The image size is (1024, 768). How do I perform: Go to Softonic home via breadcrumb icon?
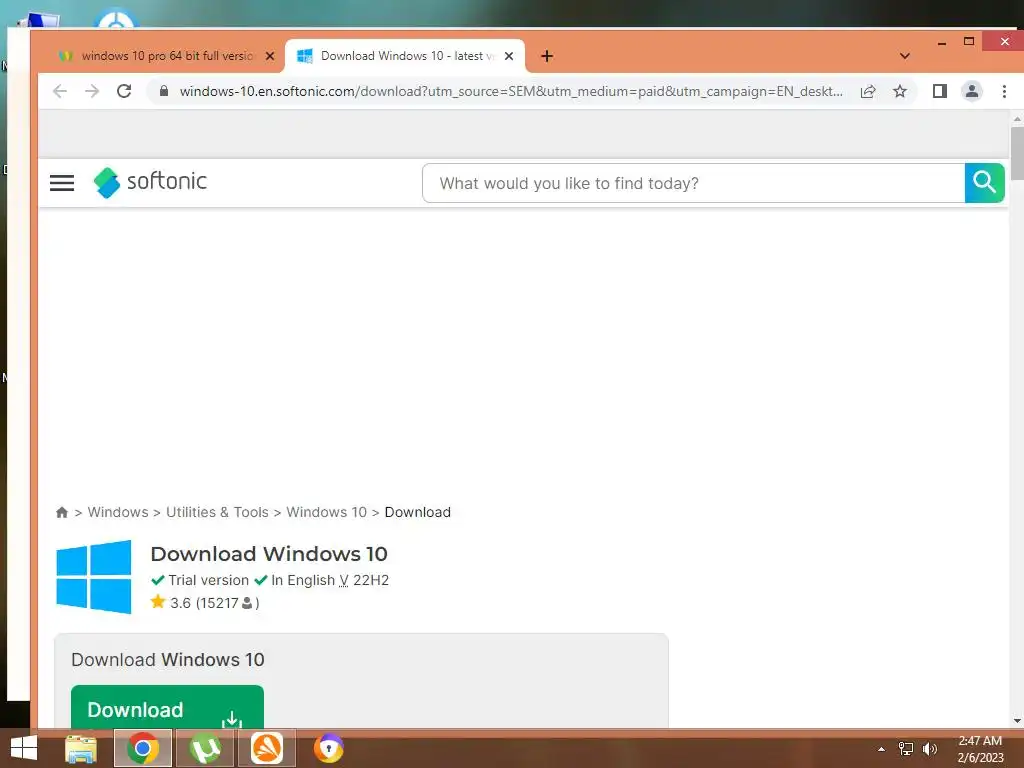pyautogui.click(x=62, y=513)
